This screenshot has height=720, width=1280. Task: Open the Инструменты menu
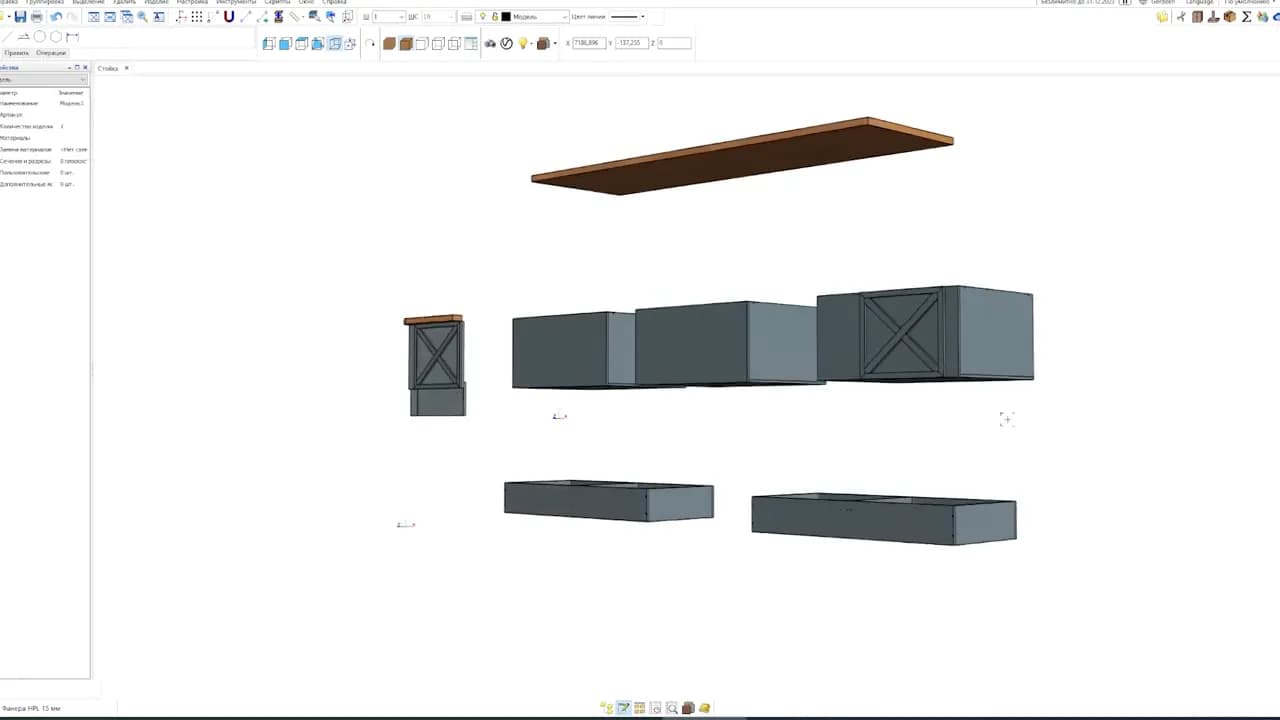236,2
